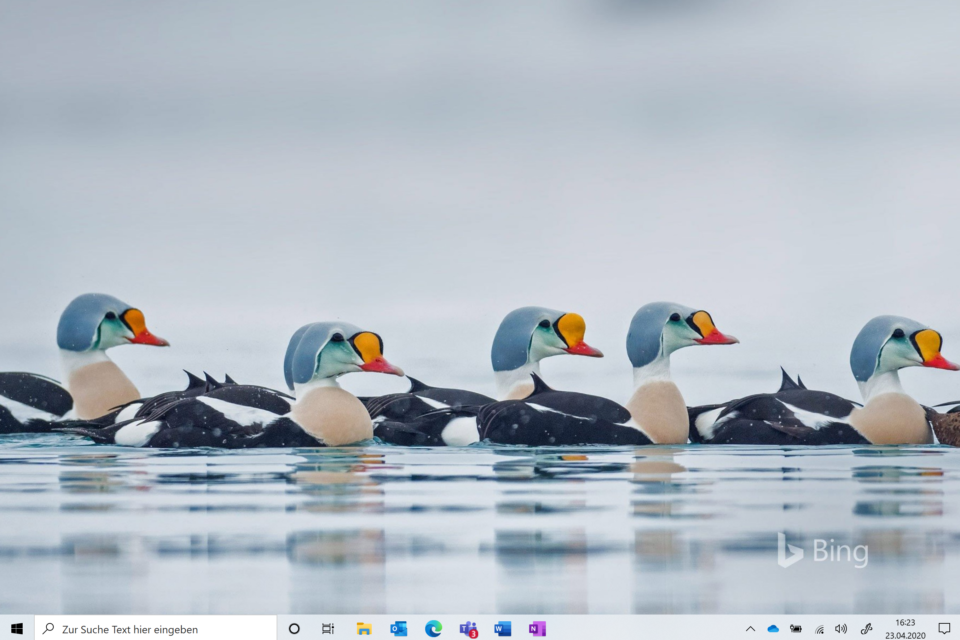Open the speaker volume control
Image resolution: width=960 pixels, height=640 pixels.
pyautogui.click(x=841, y=628)
